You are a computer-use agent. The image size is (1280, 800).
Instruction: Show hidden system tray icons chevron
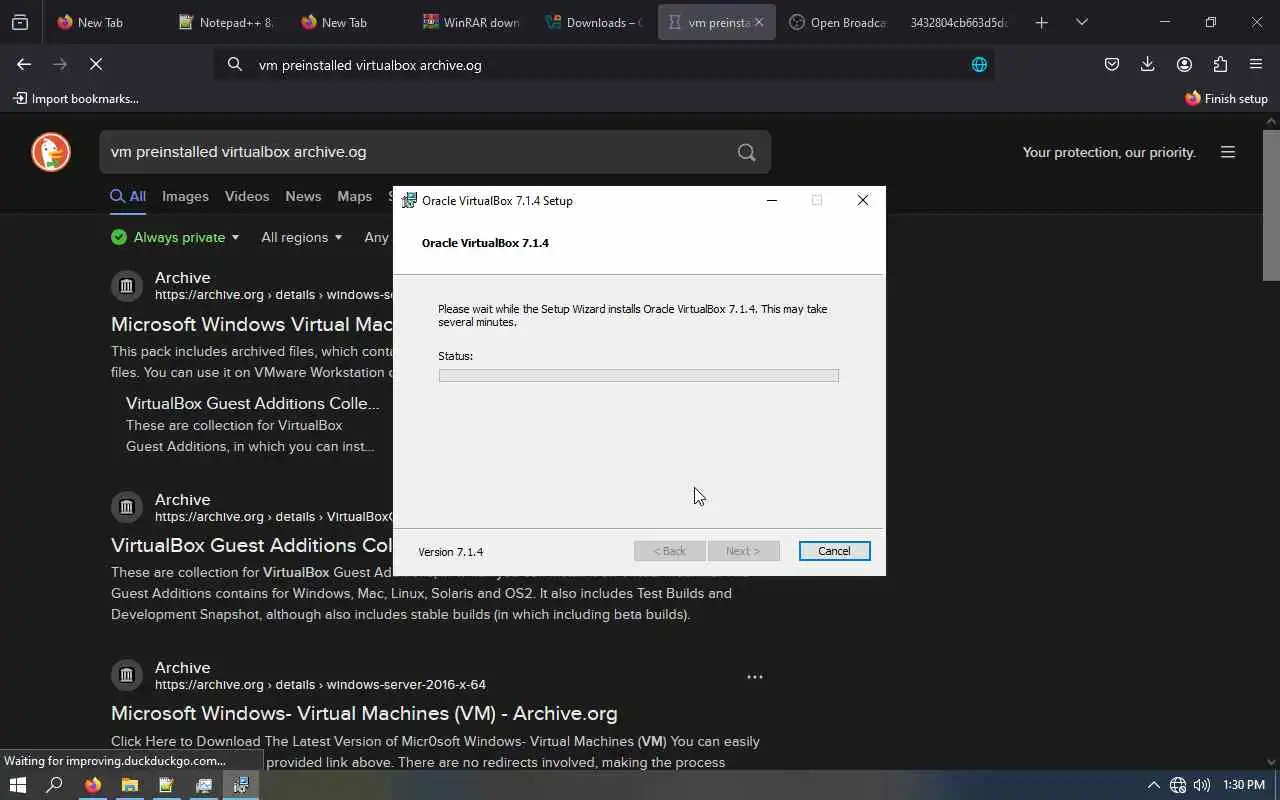pos(1153,785)
